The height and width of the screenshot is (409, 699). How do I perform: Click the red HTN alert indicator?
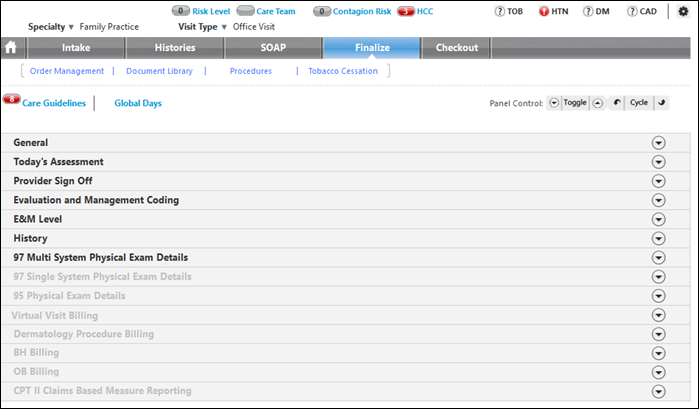[x=543, y=11]
